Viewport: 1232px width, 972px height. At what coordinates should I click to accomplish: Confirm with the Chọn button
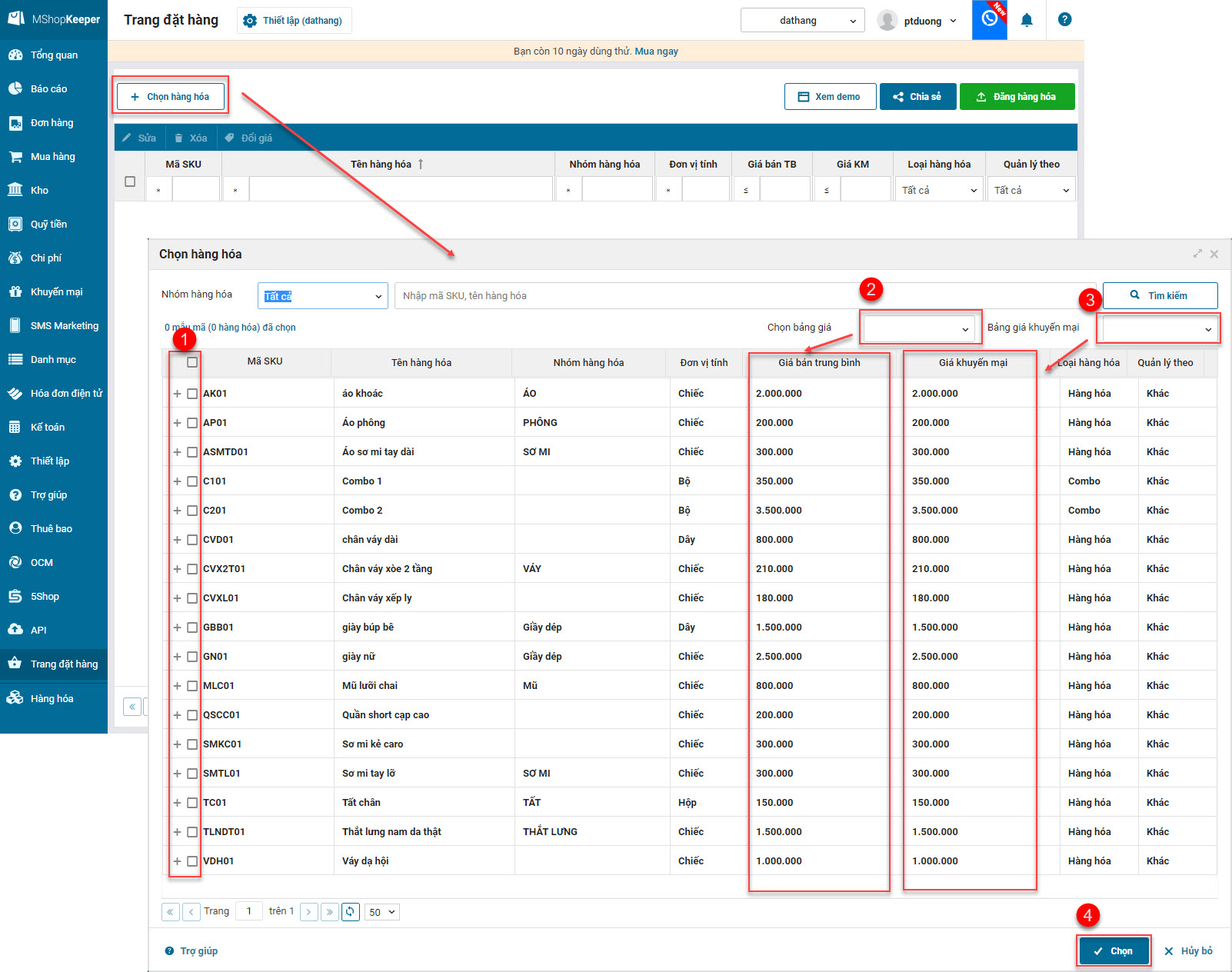(1114, 951)
